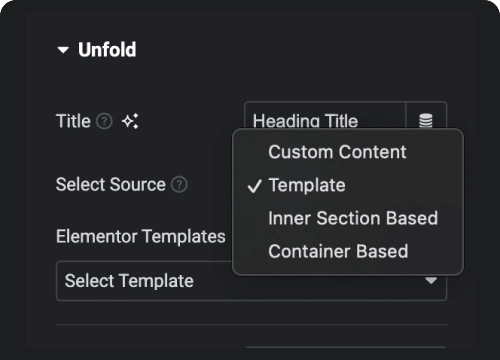
Task: Click the divider line below Select Template
Action: click(251, 324)
